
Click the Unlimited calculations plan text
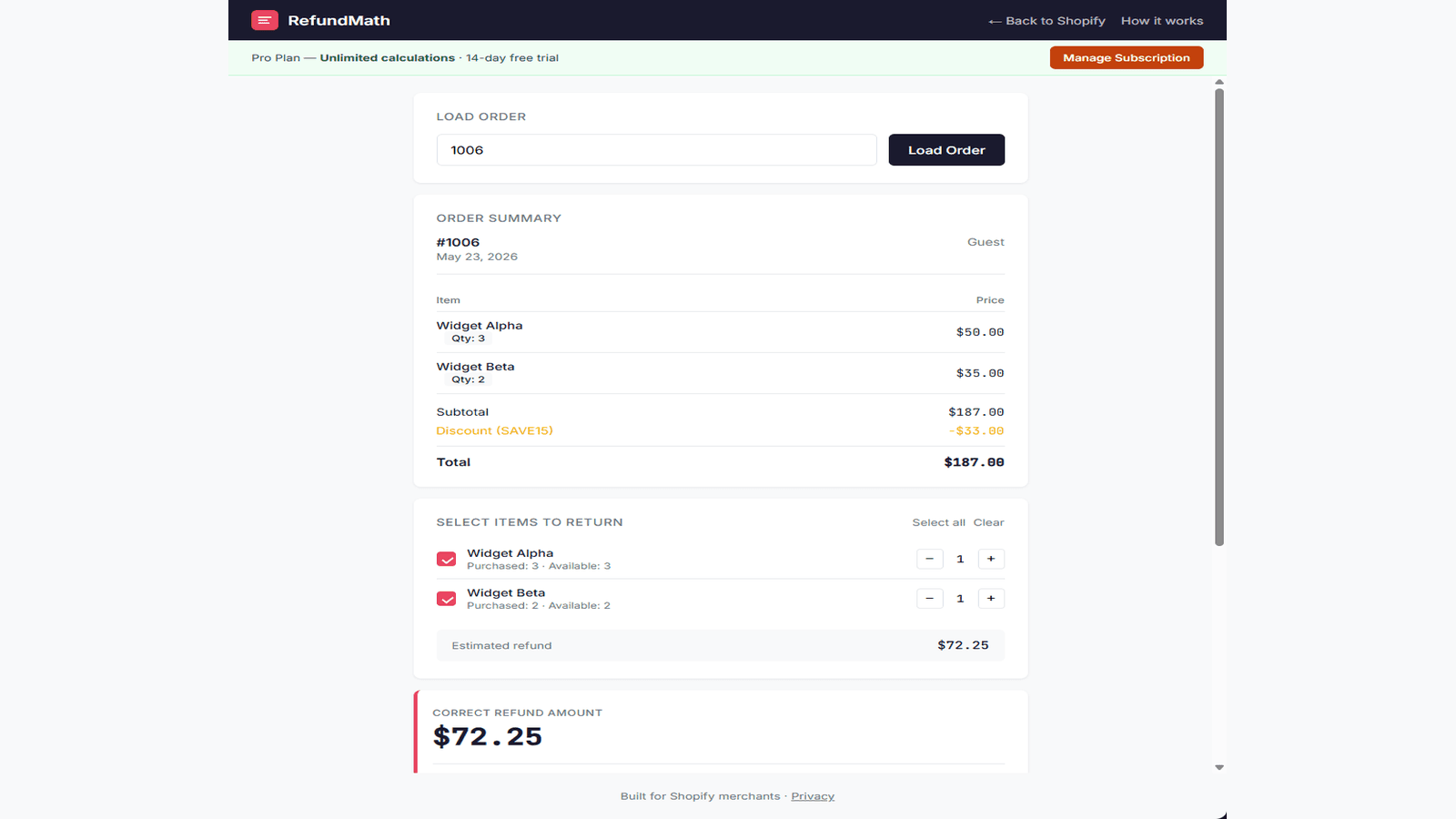[387, 57]
